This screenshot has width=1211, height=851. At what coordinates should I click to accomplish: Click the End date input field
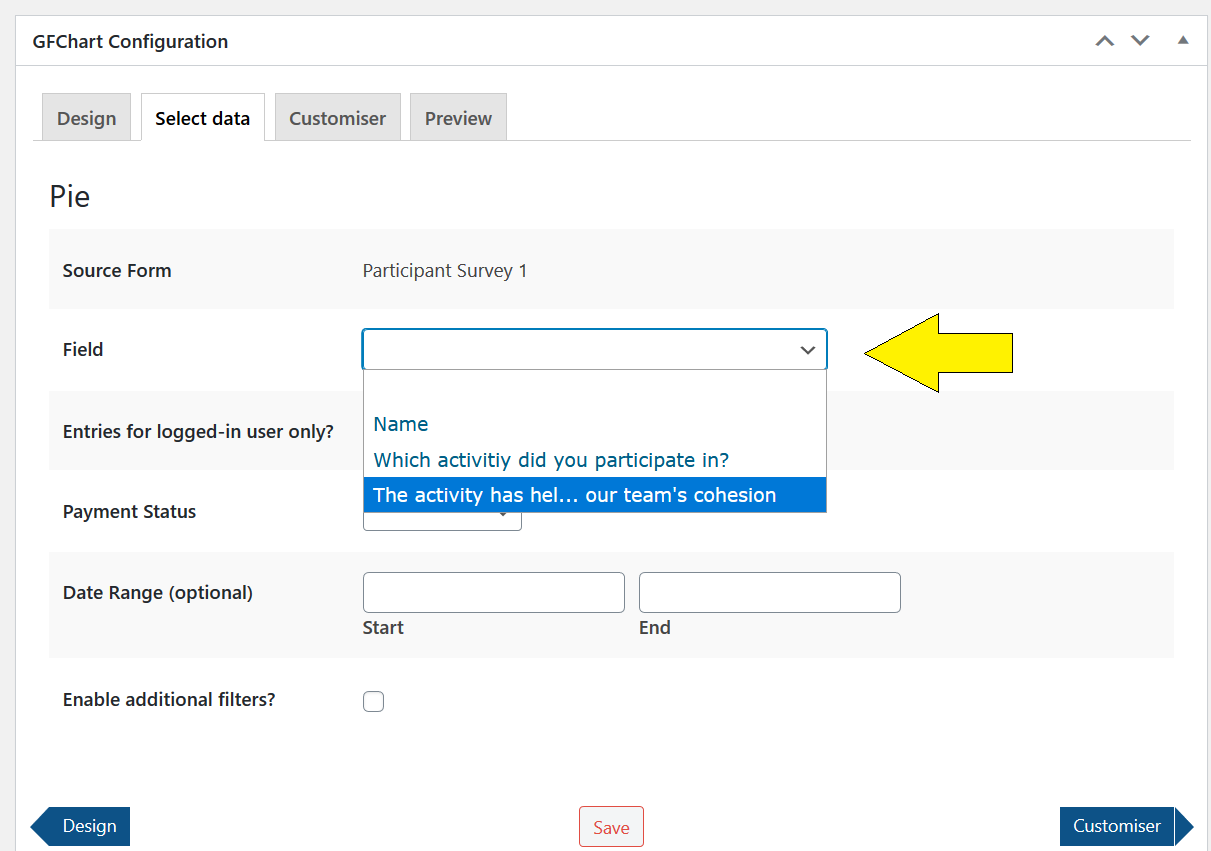(x=769, y=592)
